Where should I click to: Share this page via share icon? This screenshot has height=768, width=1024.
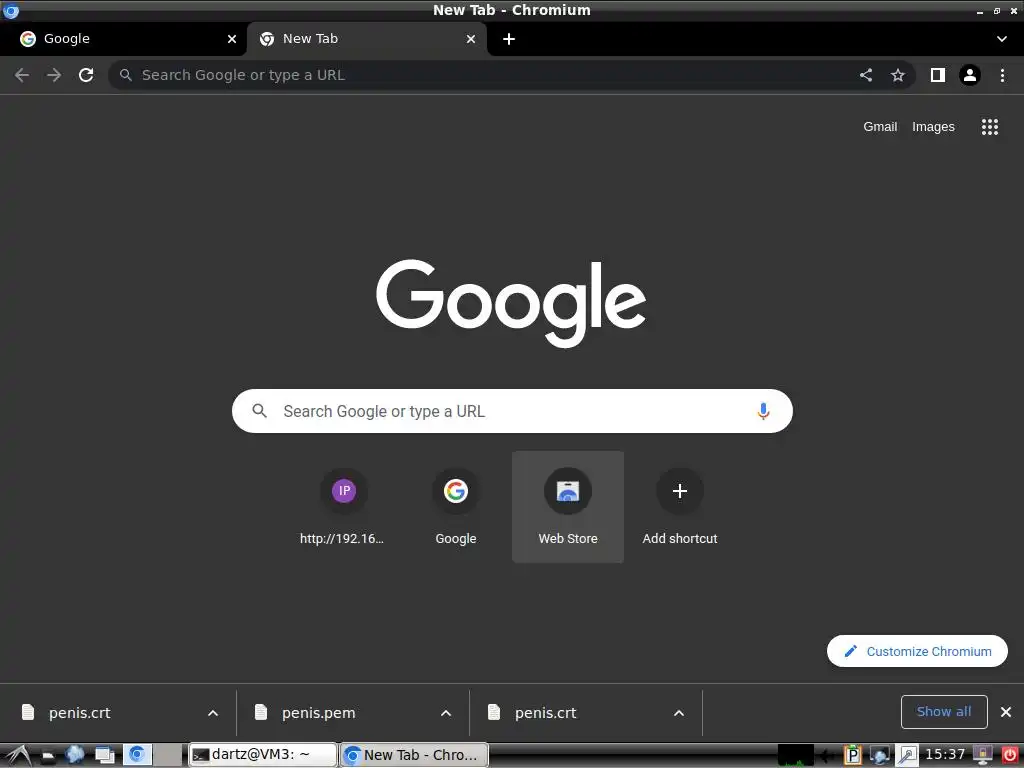pos(866,75)
